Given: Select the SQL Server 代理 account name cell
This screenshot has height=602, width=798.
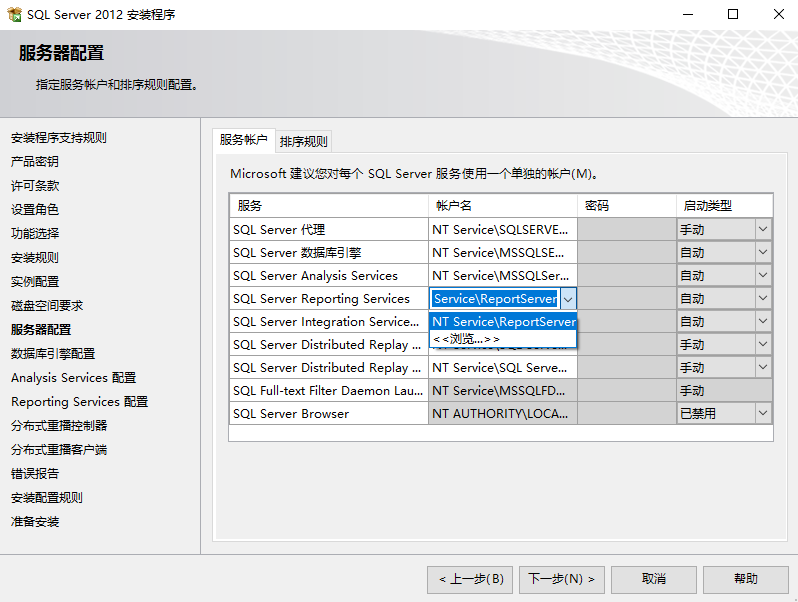Looking at the screenshot, I should 503,230.
